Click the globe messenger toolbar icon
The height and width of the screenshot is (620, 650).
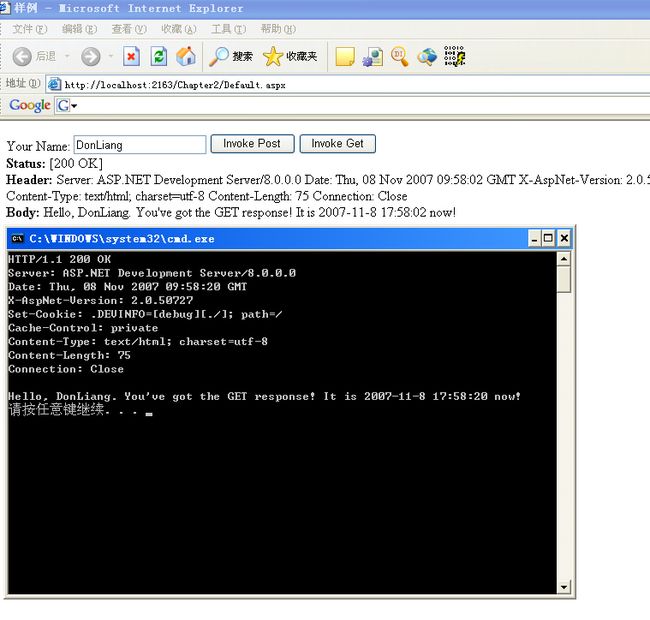pos(427,56)
